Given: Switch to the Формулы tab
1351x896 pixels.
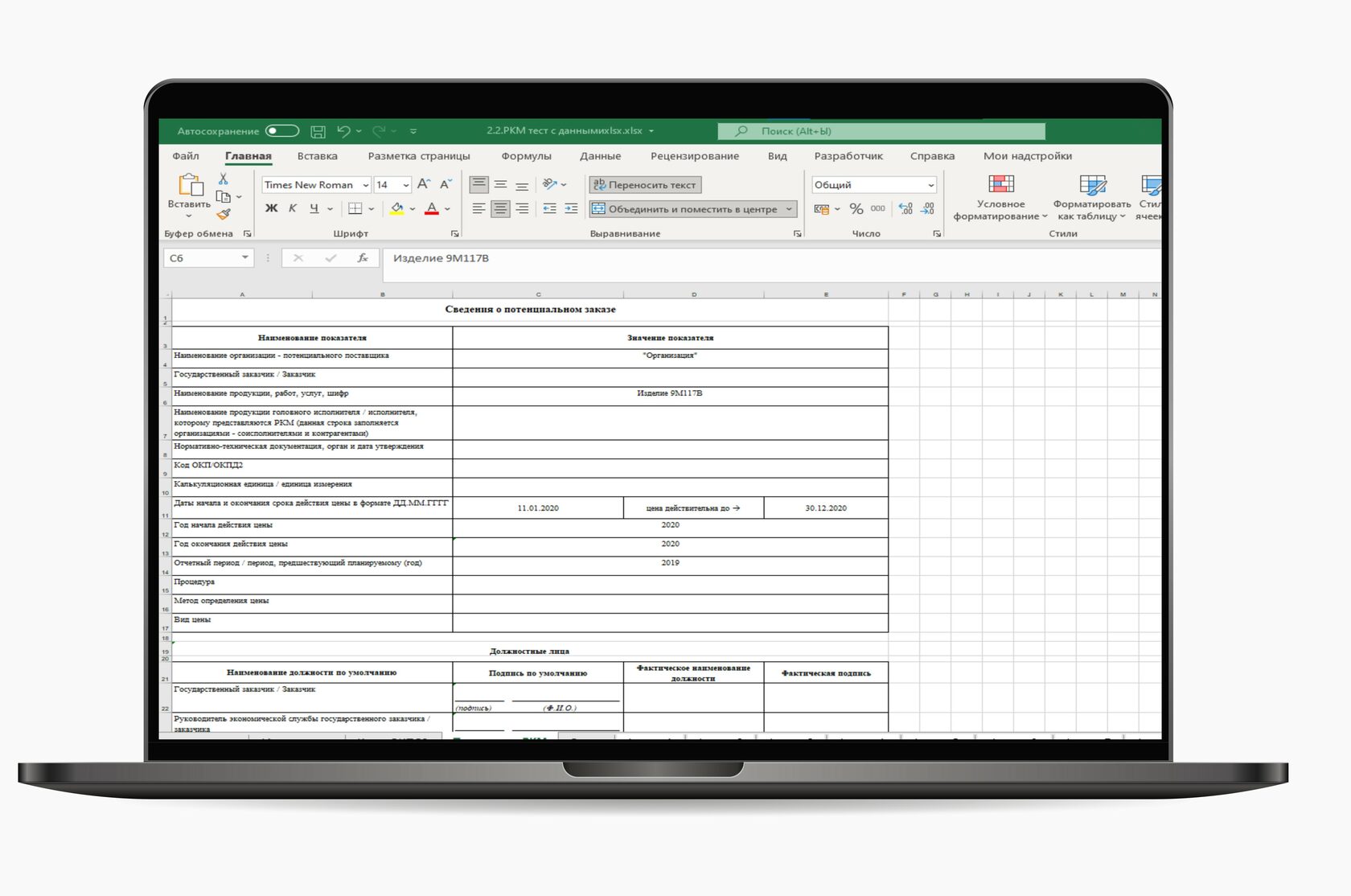Looking at the screenshot, I should point(527,156).
